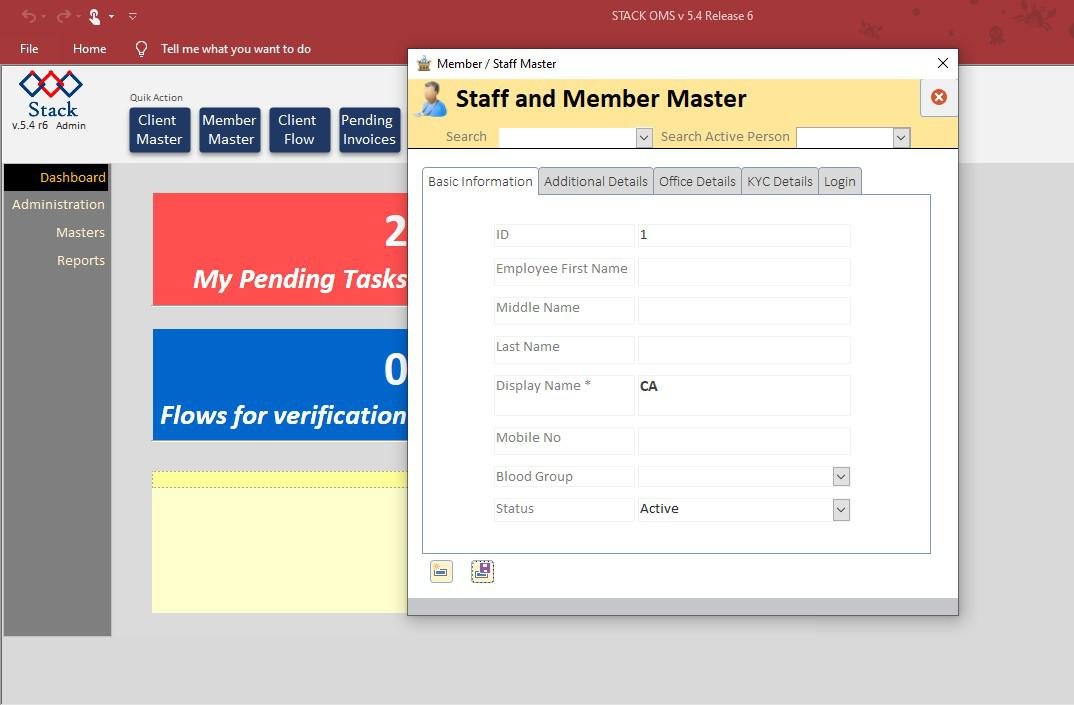Viewport: 1074px width, 705px height.
Task: Click the Admin user label
Action: (71, 125)
